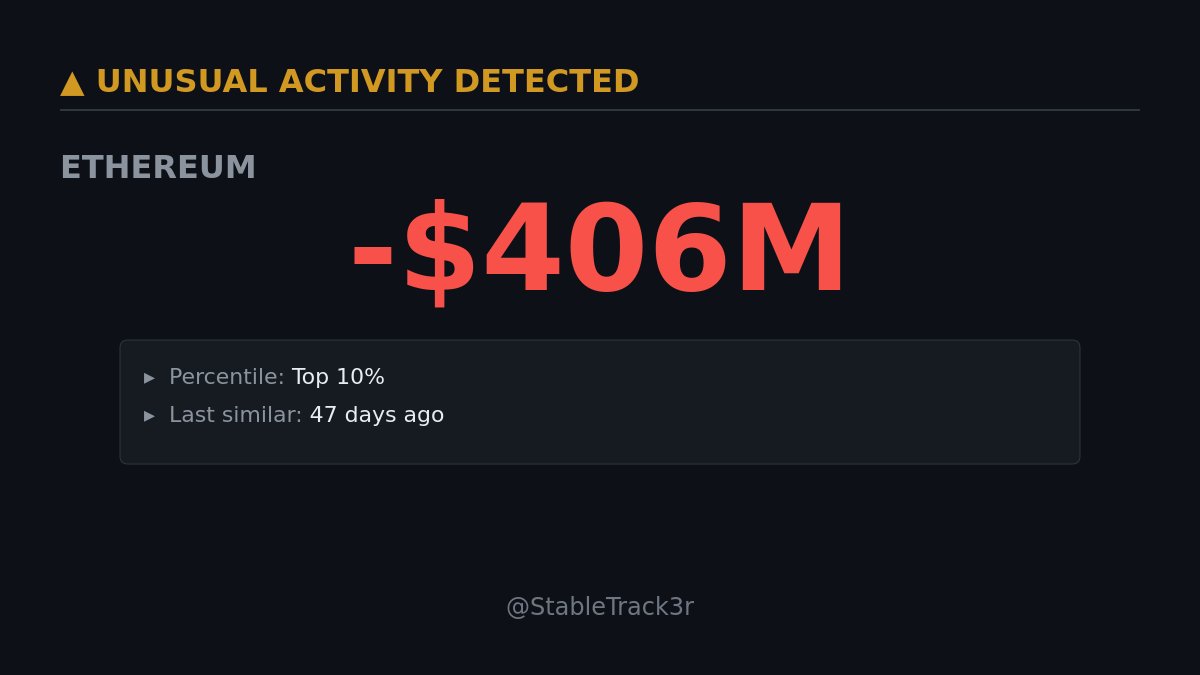The height and width of the screenshot is (675, 1200).
Task: Click the arrow bullet beside Last similar
Action: (x=150, y=416)
